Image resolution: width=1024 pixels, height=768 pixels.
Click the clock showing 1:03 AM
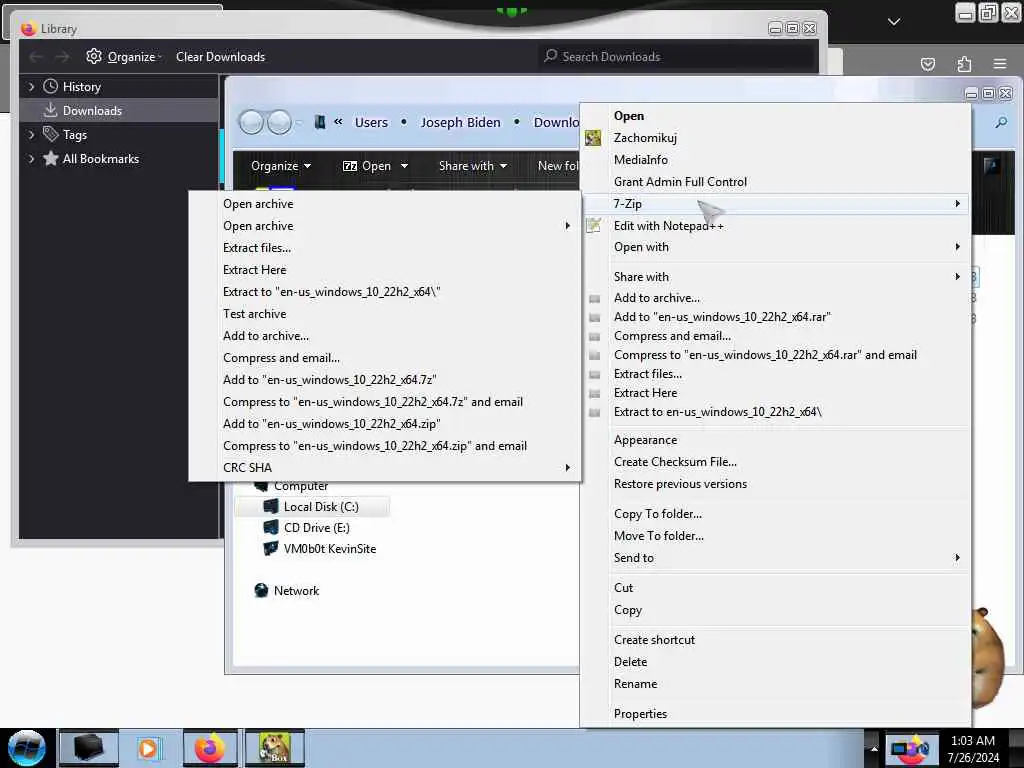[972, 741]
